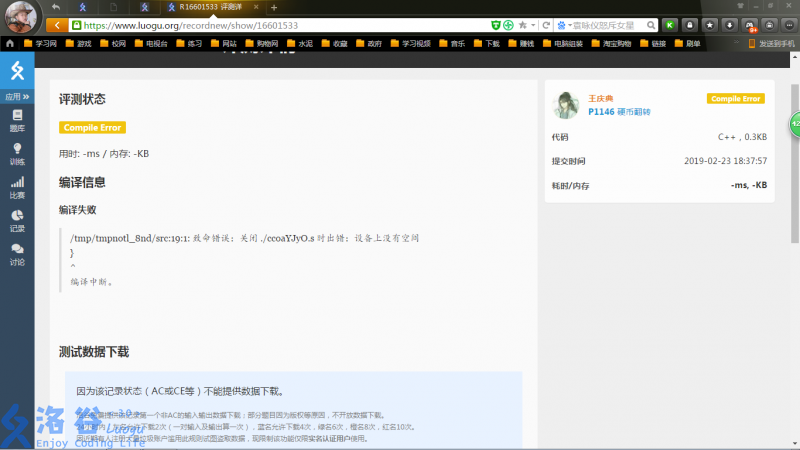Expand the bookmarks bar overflow chevron
The height and width of the screenshot is (450, 800).
[x=738, y=44]
